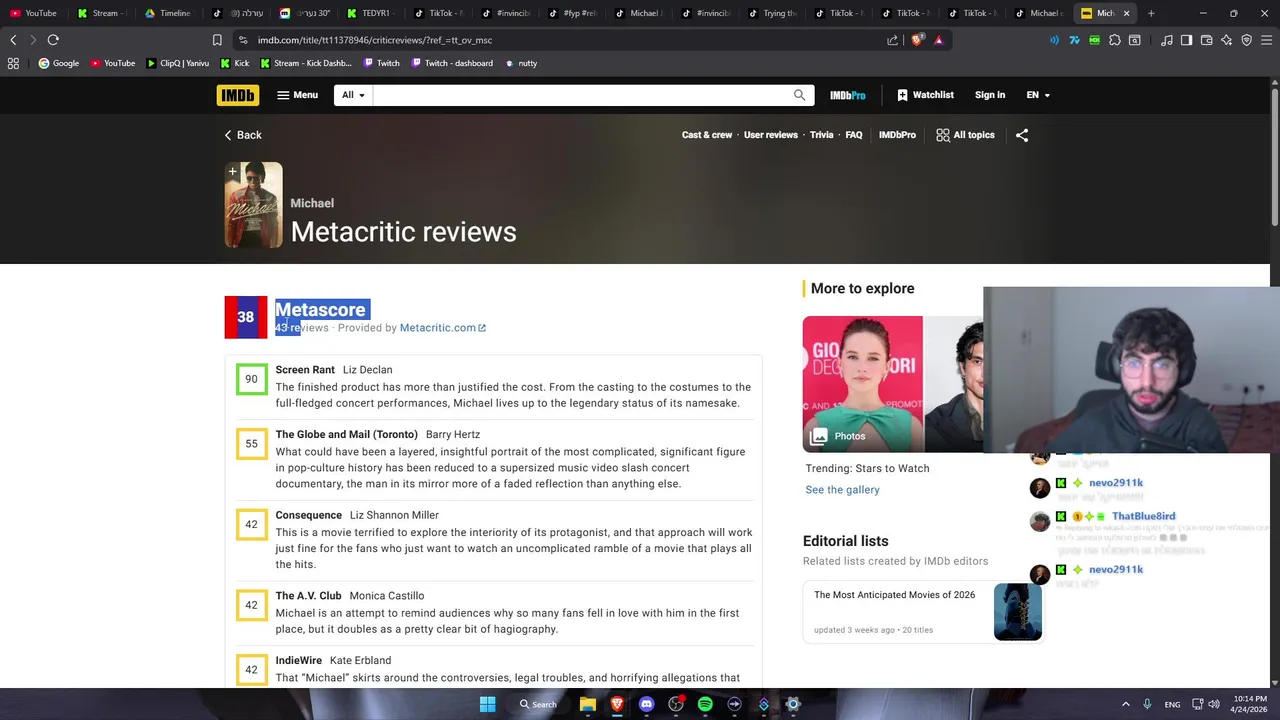Image resolution: width=1280 pixels, height=720 pixels.
Task: Open EN language dropdown
Action: (1038, 95)
